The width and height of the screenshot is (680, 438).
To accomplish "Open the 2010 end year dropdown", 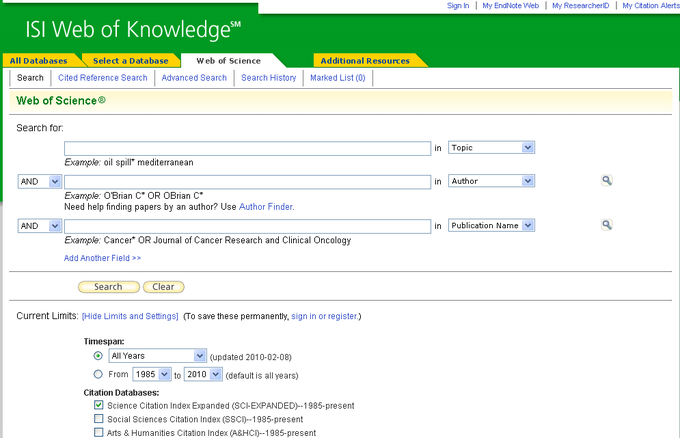I will 203,374.
